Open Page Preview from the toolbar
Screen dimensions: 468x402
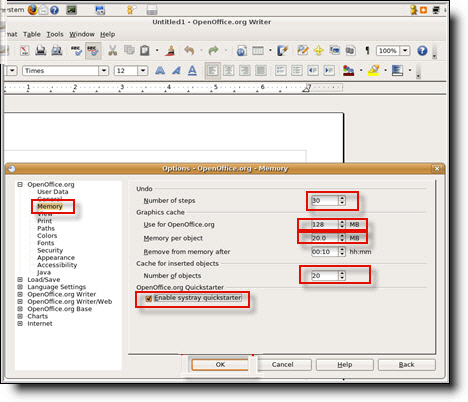[x=57, y=51]
